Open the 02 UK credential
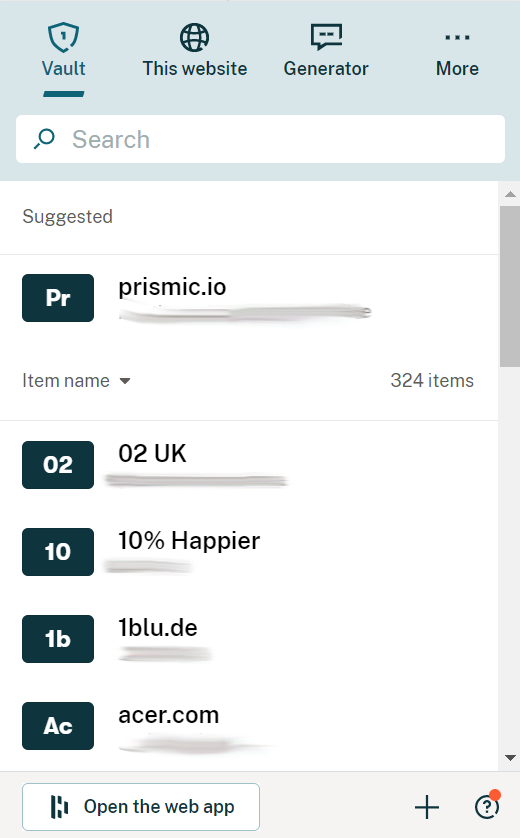 249,464
